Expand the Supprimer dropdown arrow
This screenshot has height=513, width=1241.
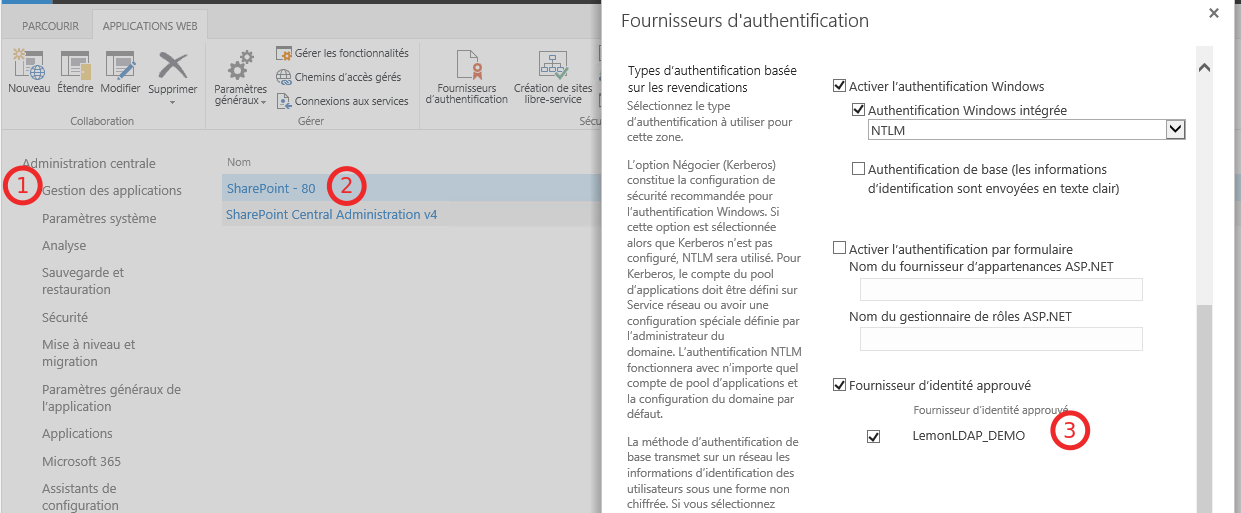pyautogui.click(x=172, y=102)
